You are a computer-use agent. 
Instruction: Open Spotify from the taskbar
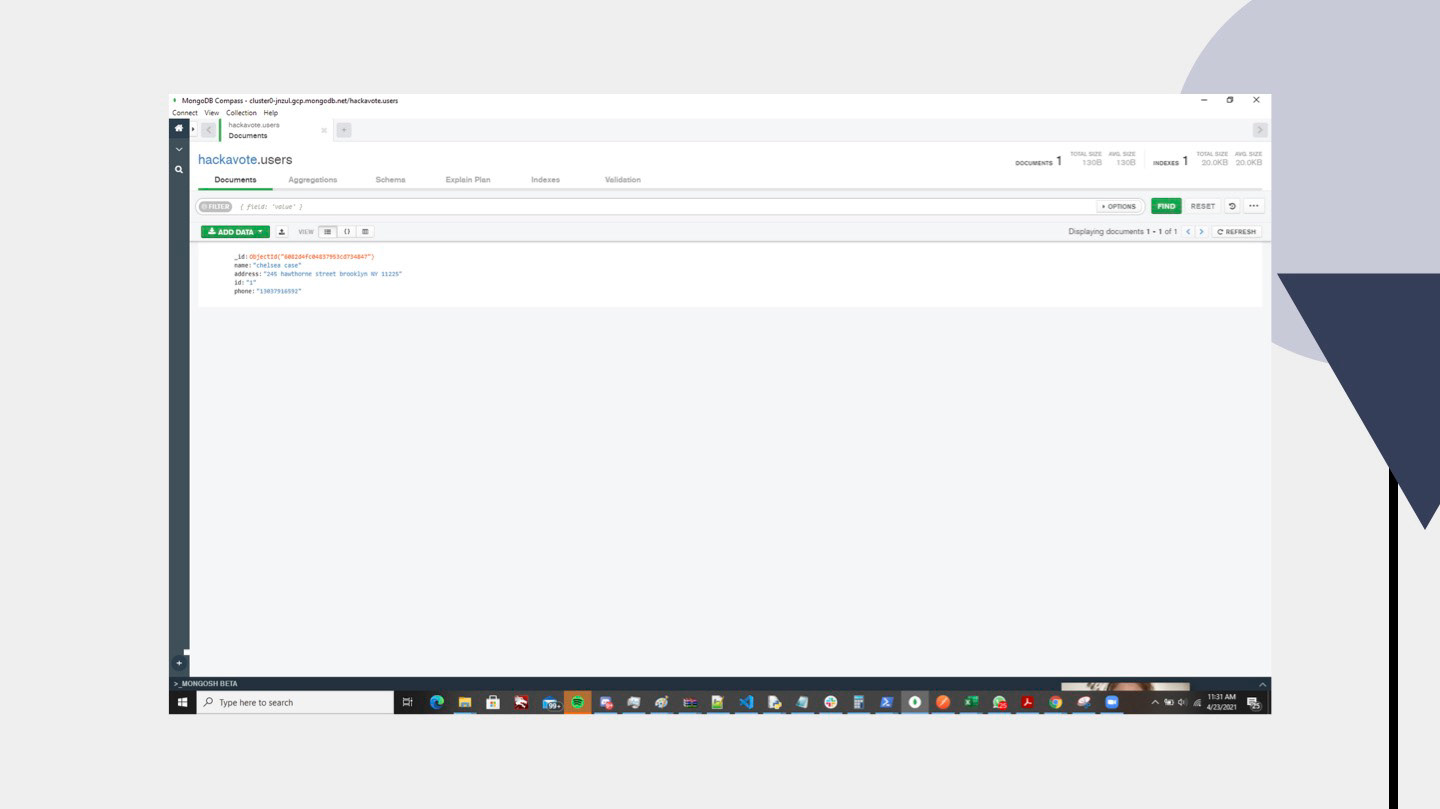(577, 702)
